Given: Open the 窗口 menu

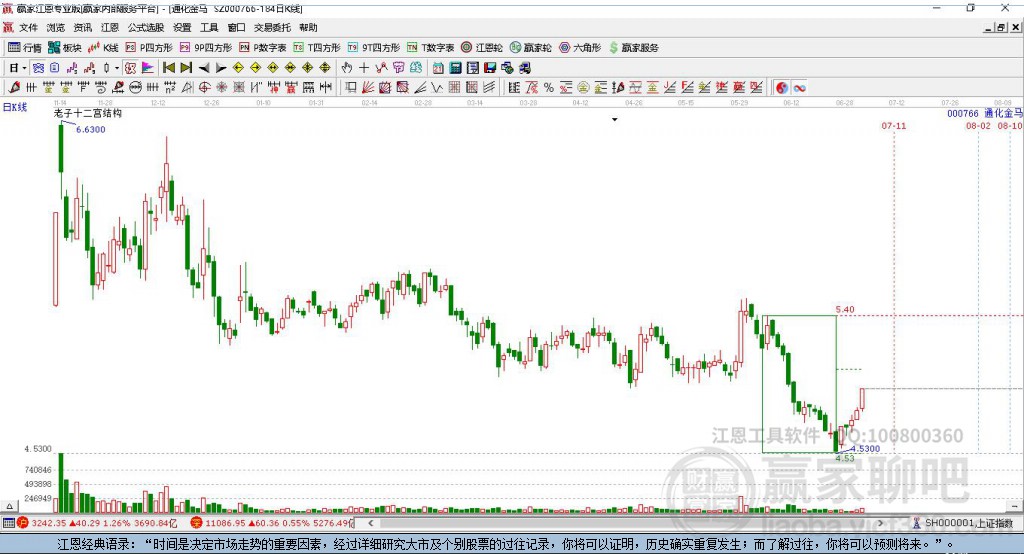Looking at the screenshot, I should coord(236,27).
